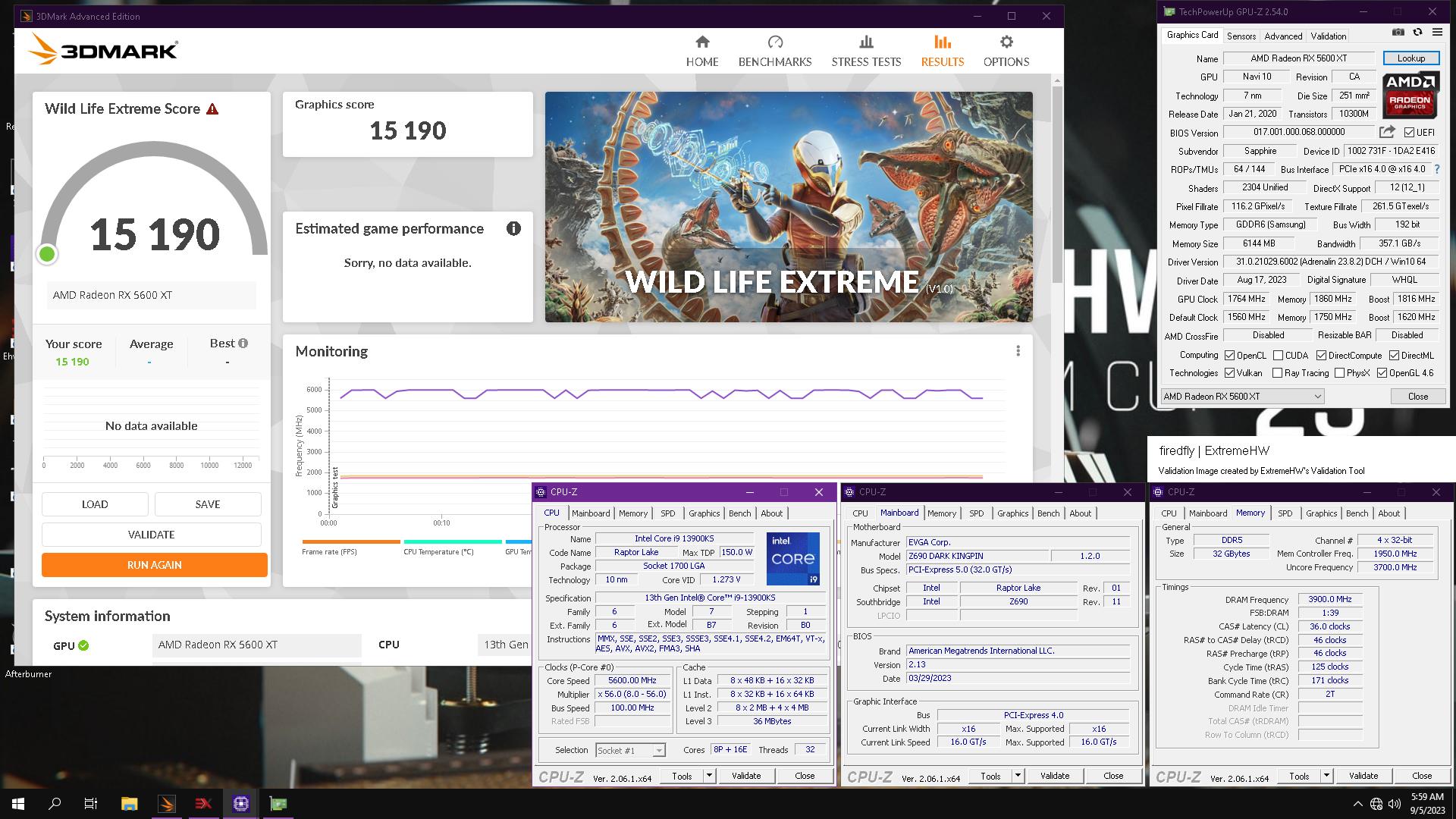
Task: Click the clock and date in the taskbar
Action: (x=1426, y=804)
